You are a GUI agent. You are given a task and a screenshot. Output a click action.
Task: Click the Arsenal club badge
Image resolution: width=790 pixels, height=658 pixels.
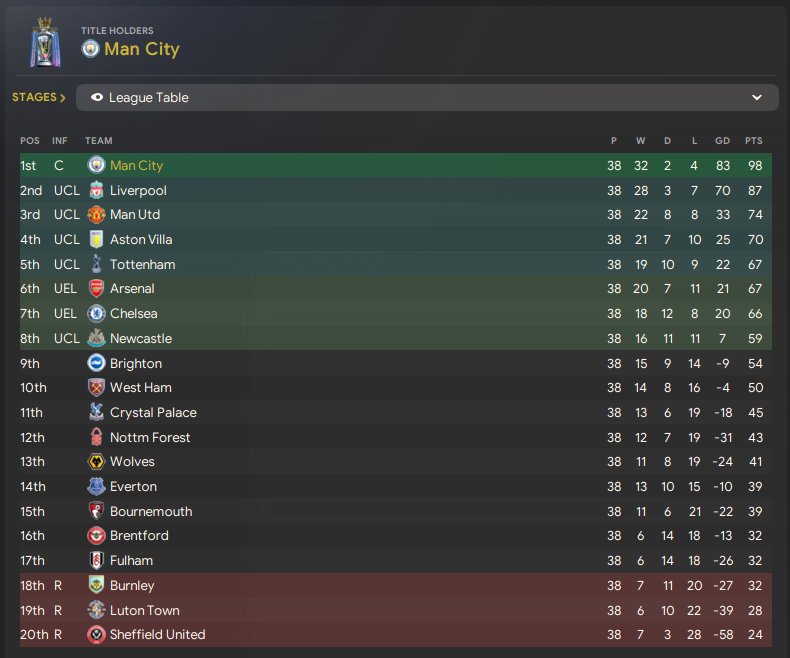coord(96,289)
